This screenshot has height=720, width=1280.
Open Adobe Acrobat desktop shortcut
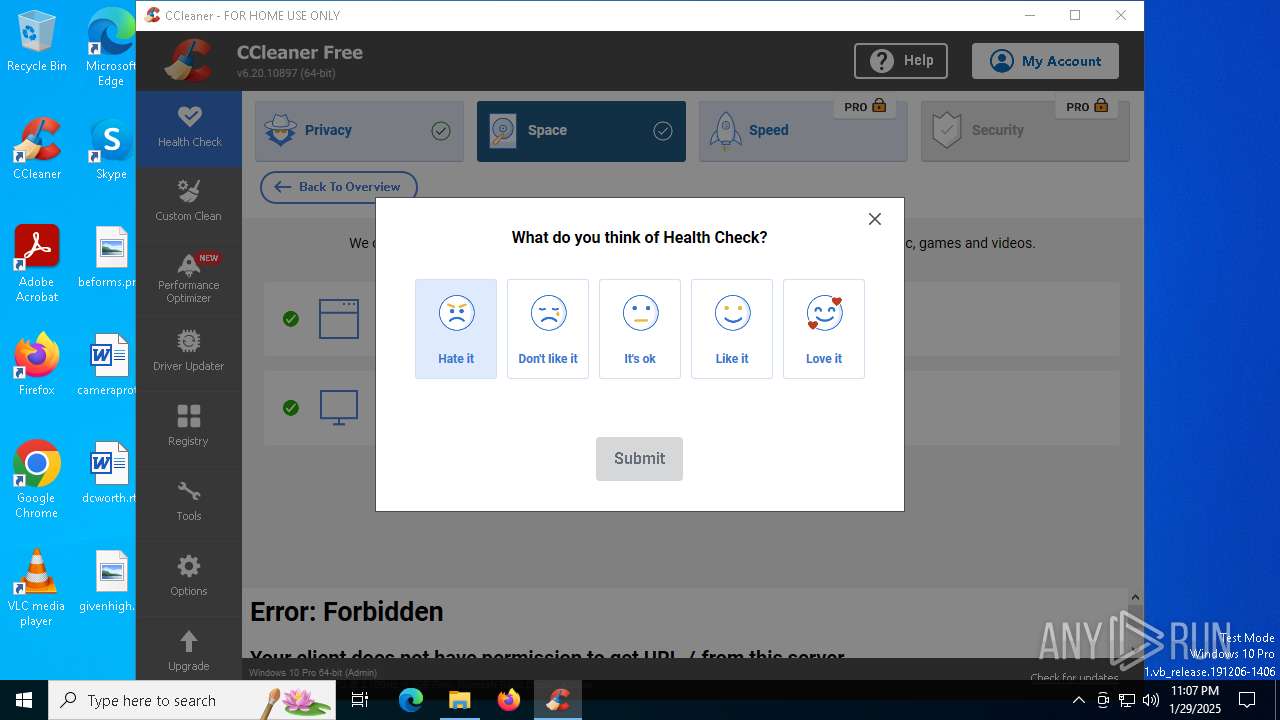pos(37,264)
